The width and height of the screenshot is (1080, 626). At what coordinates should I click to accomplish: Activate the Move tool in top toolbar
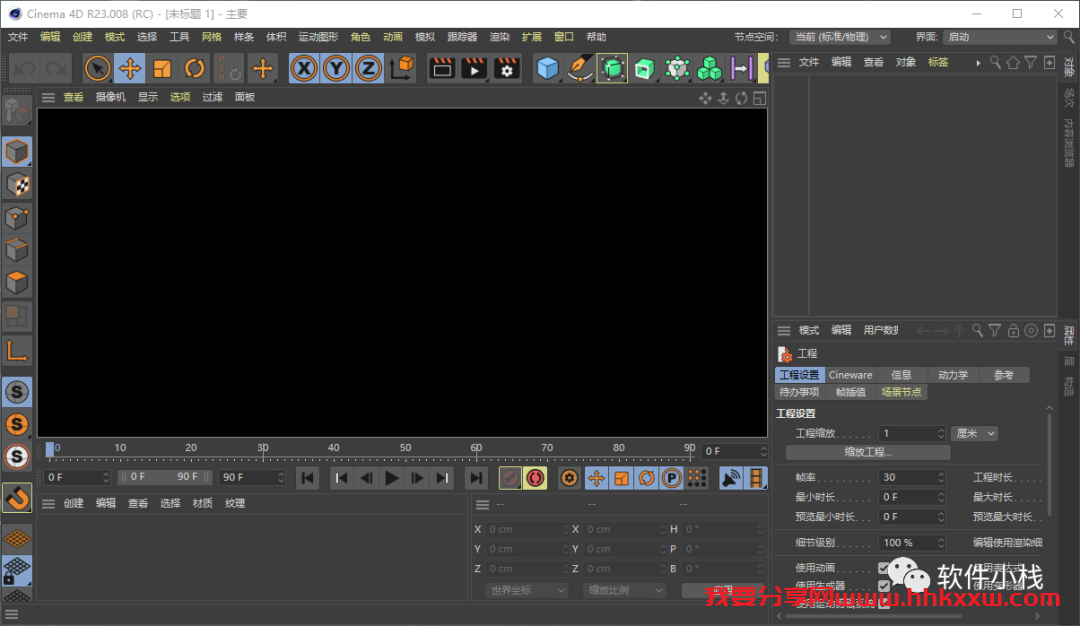(129, 68)
